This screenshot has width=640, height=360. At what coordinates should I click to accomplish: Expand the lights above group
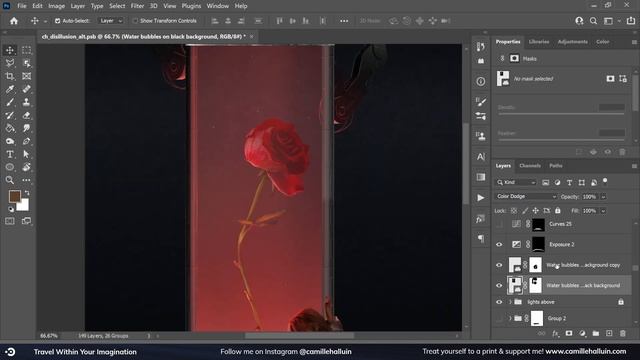point(510,302)
